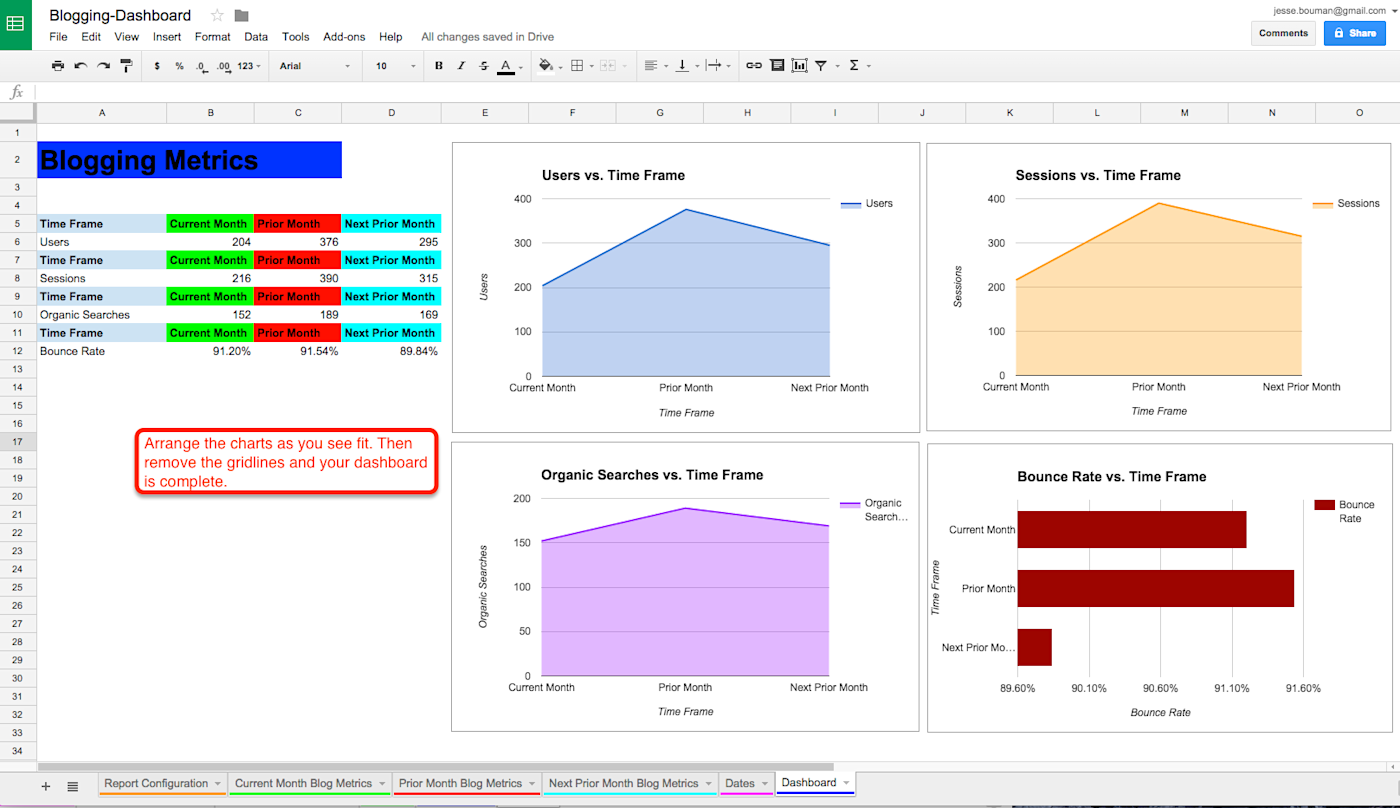Toggle strikethrough formatting
This screenshot has height=808, width=1400.
[x=484, y=66]
